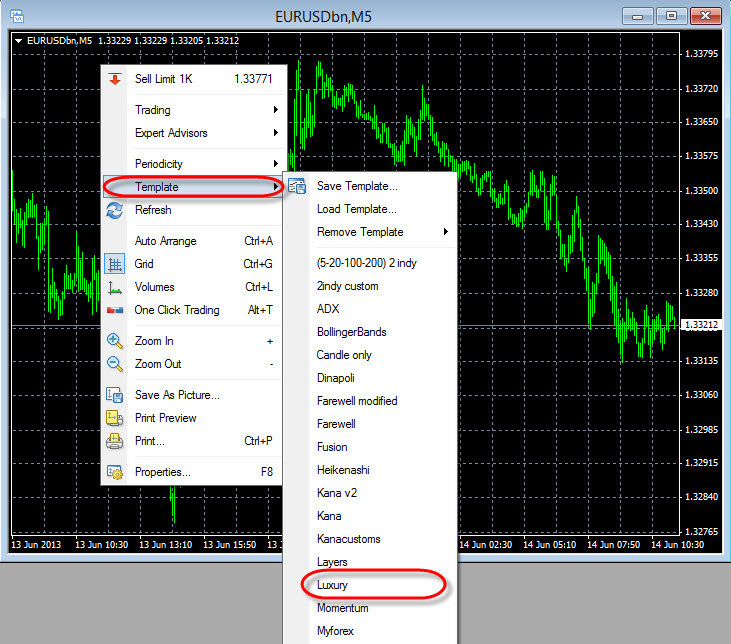The height and width of the screenshot is (644, 731).
Task: Toggle One Click Trading option
Action: 192,310
